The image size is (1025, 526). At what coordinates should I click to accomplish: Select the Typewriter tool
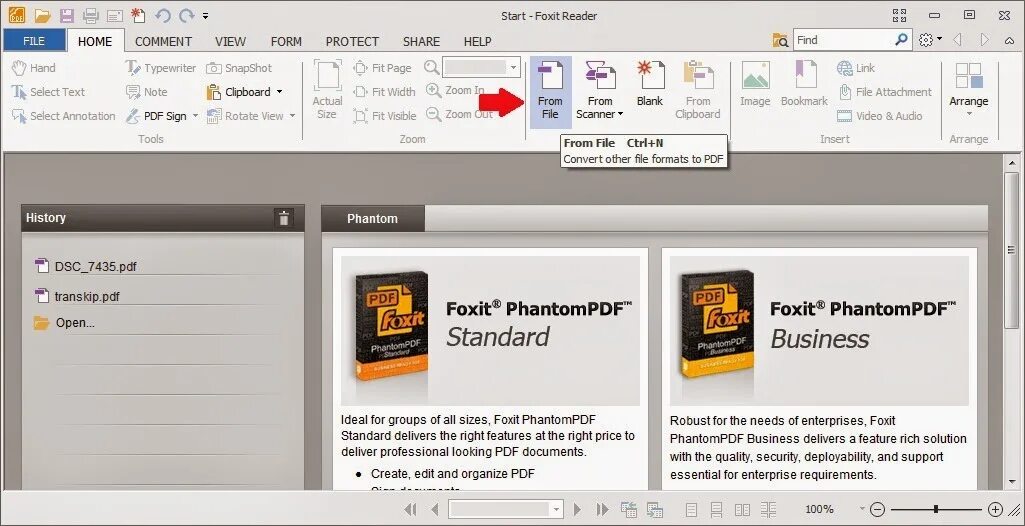click(x=161, y=68)
